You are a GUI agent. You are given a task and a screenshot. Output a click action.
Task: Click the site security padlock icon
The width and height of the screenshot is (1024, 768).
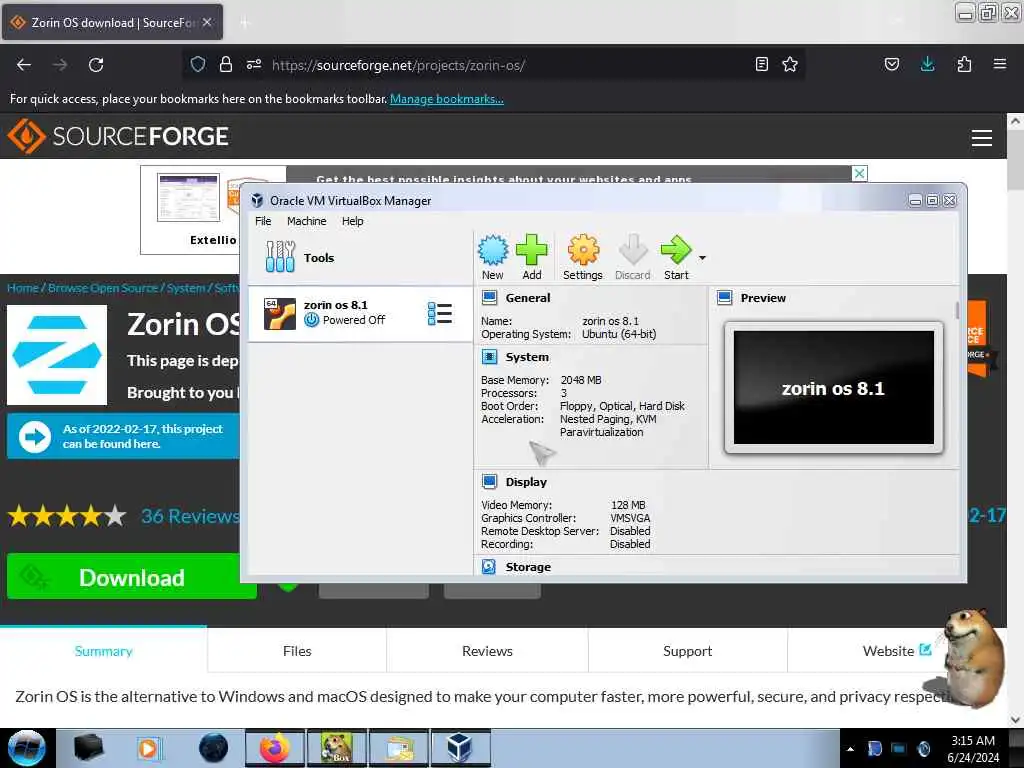[226, 64]
